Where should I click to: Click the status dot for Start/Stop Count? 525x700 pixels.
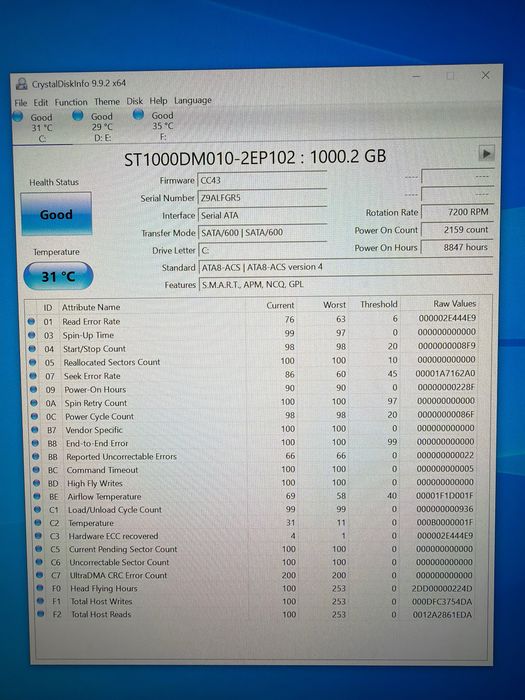coord(32,349)
